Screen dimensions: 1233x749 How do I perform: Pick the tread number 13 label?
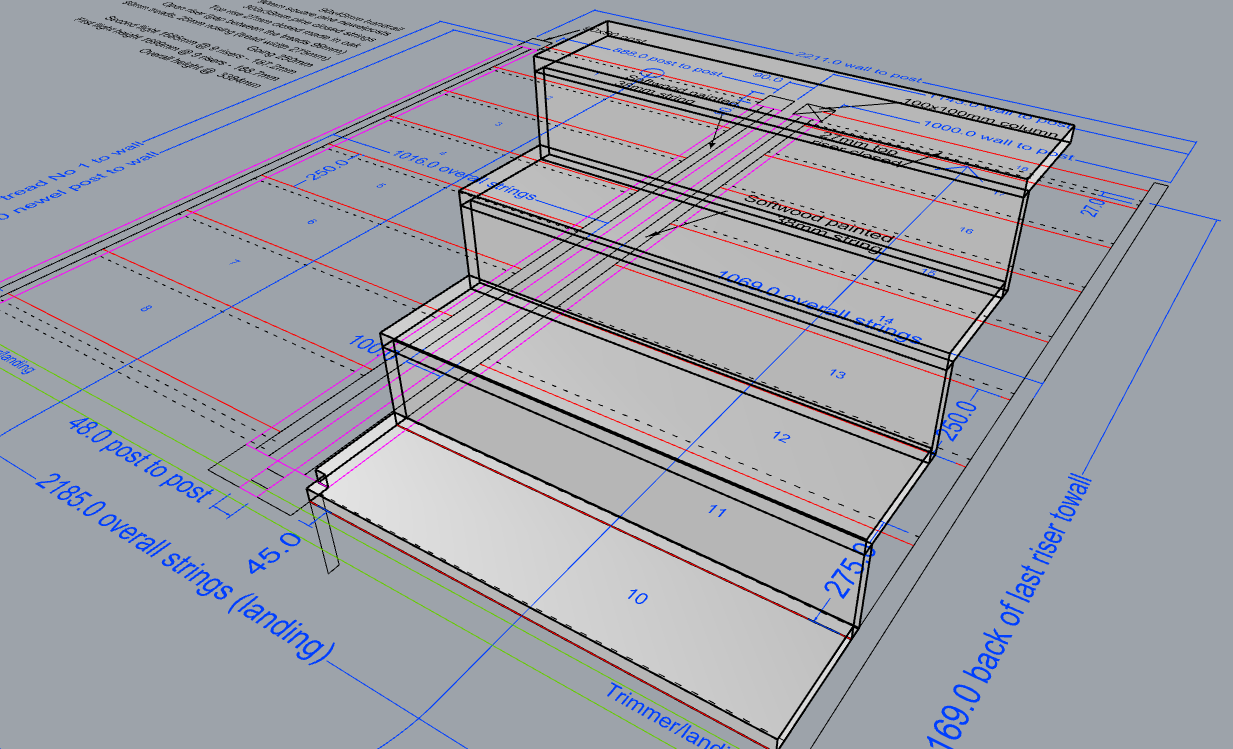point(838,375)
